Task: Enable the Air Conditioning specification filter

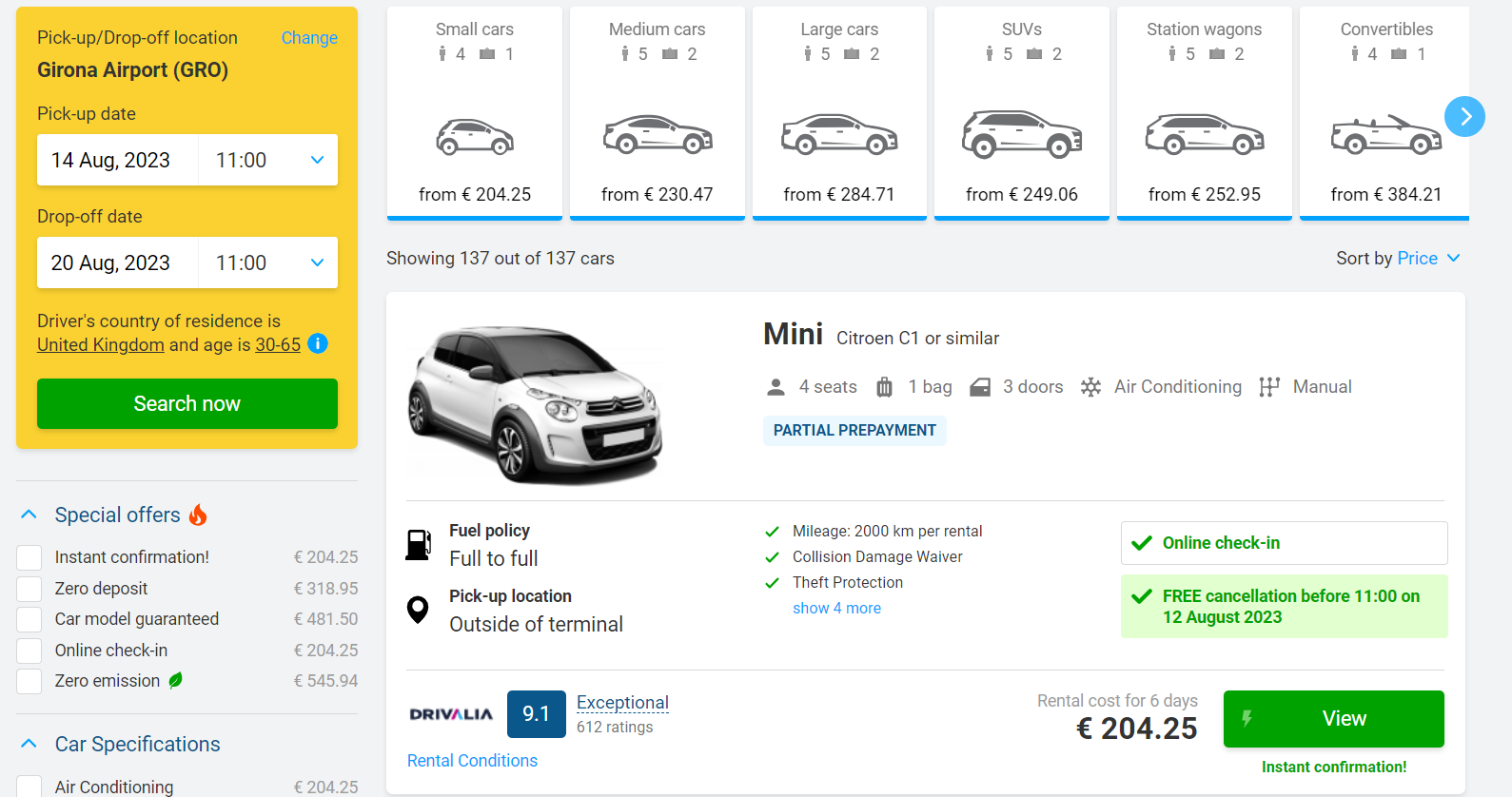Action: 29,787
